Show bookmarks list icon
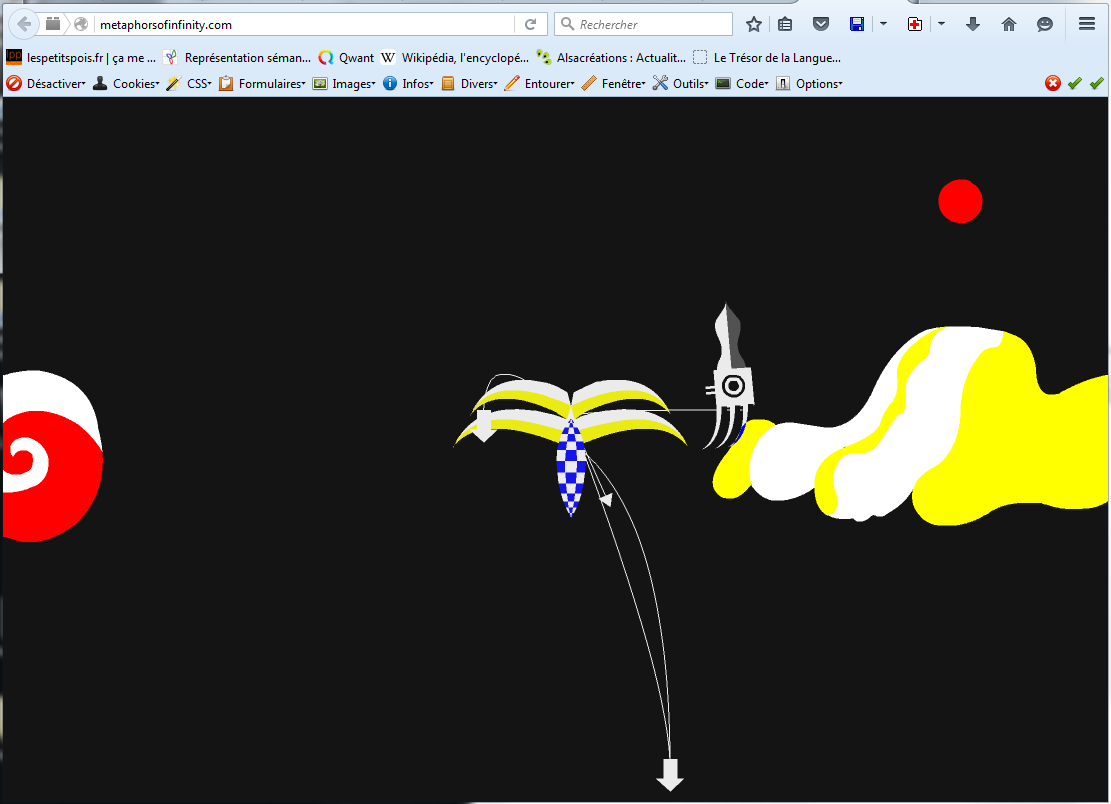1111x804 pixels. pyautogui.click(x=785, y=24)
